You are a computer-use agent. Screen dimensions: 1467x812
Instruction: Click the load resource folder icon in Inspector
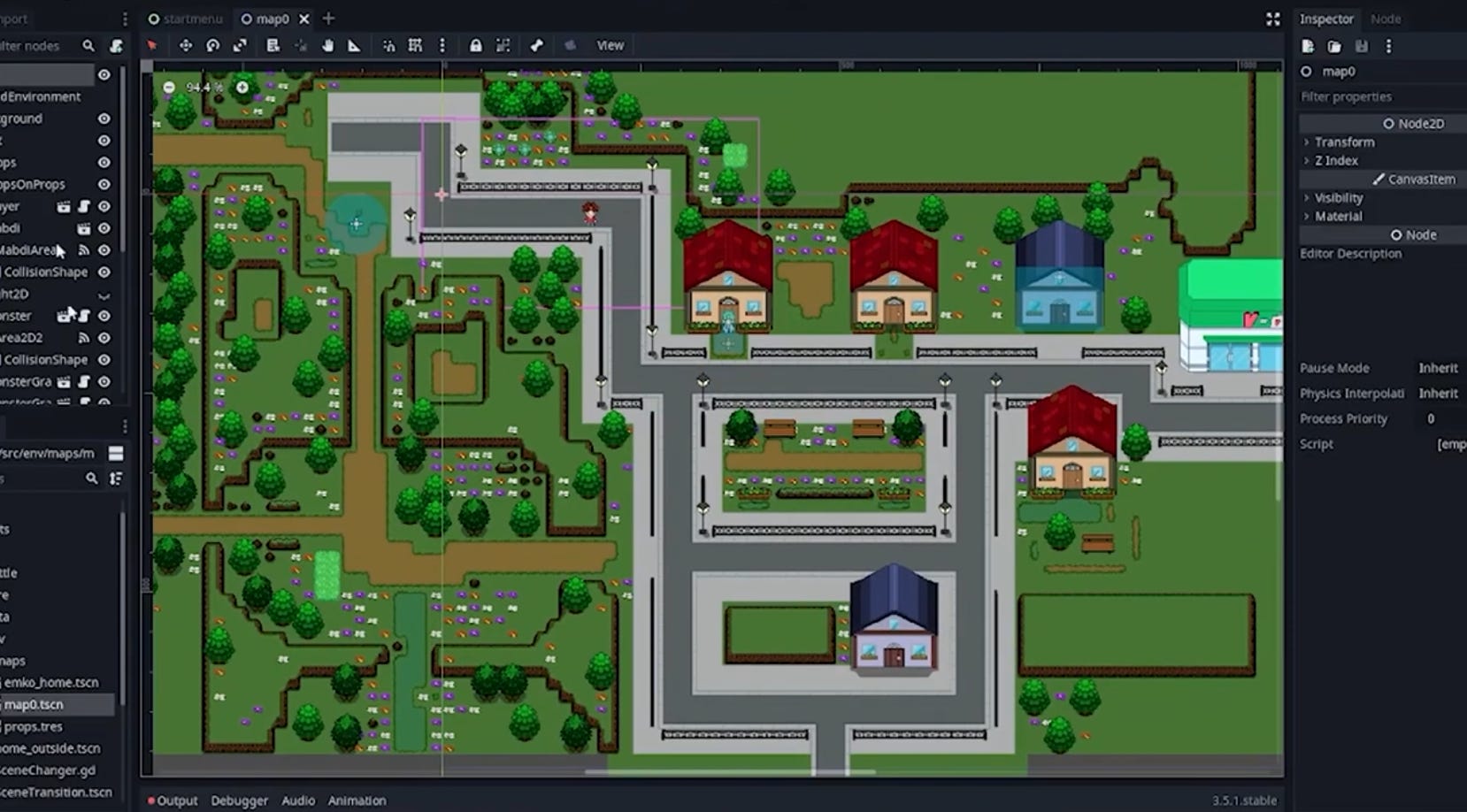pos(1334,46)
